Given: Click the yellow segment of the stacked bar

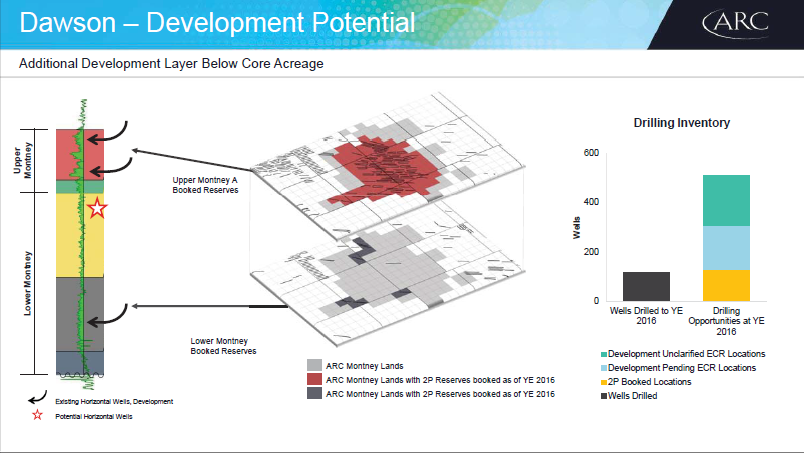Looking at the screenshot, I should tap(726, 285).
